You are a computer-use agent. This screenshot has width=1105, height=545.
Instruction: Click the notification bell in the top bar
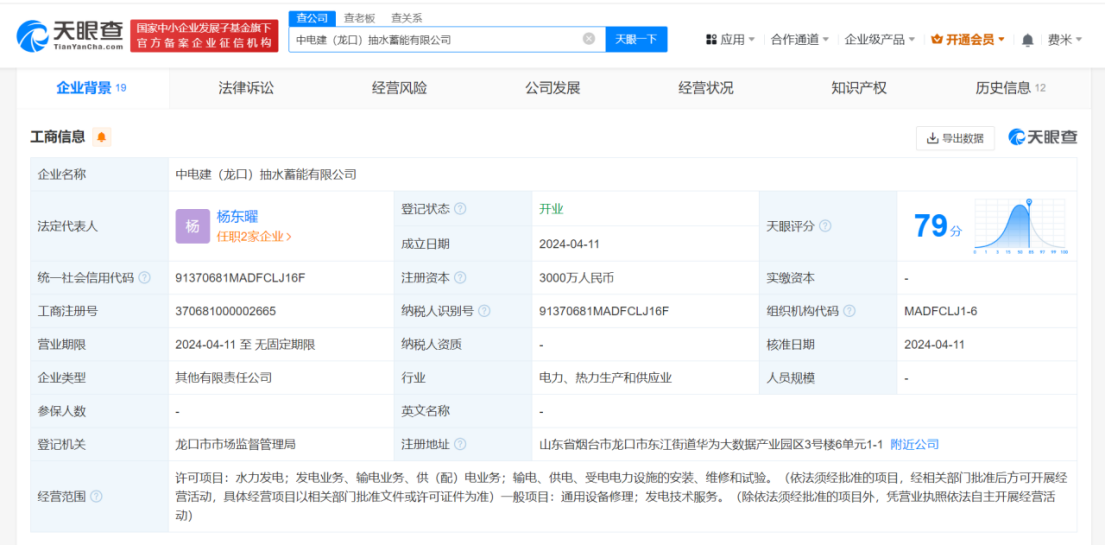1027,40
